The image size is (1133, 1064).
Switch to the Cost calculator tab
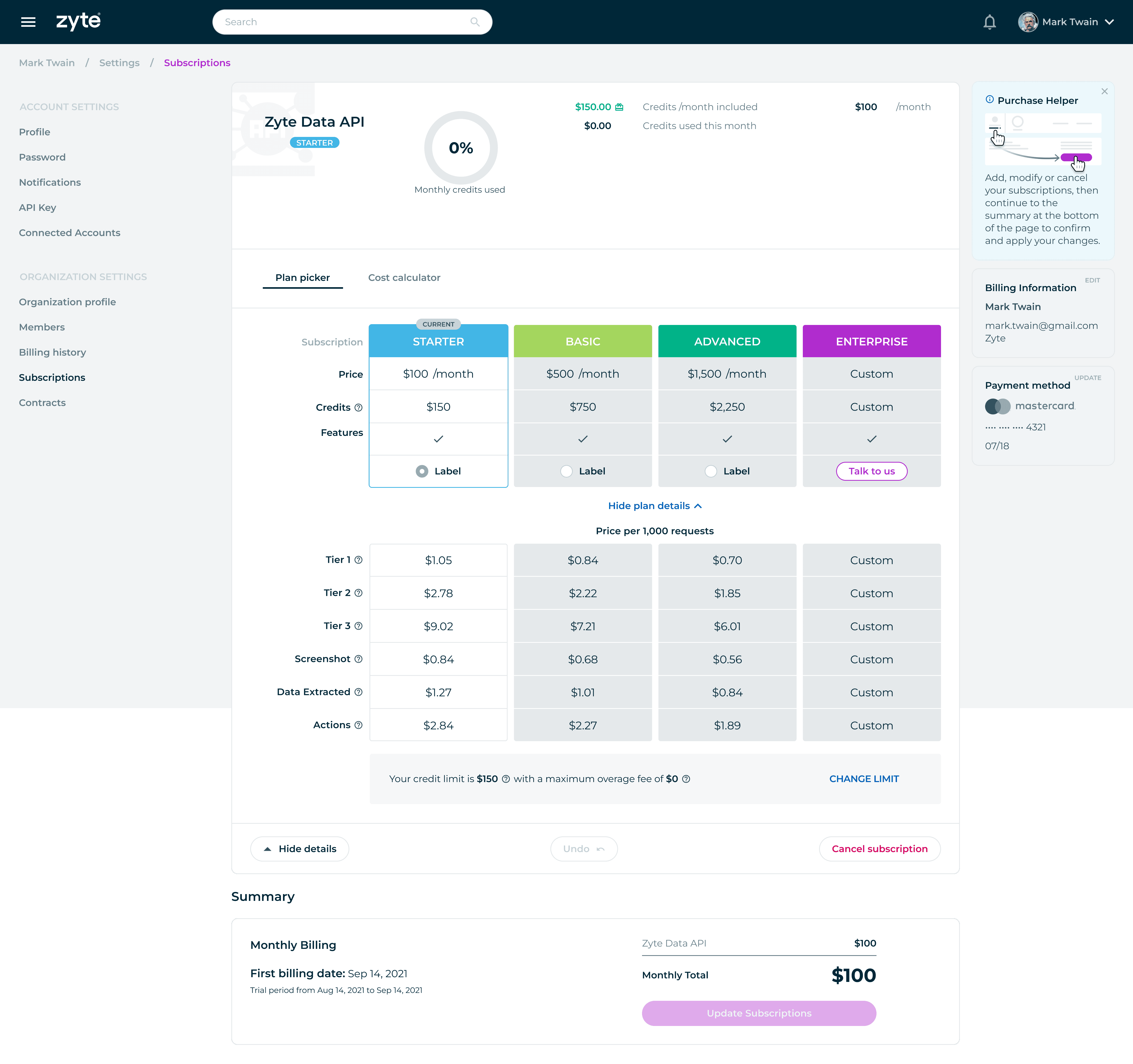coord(404,277)
